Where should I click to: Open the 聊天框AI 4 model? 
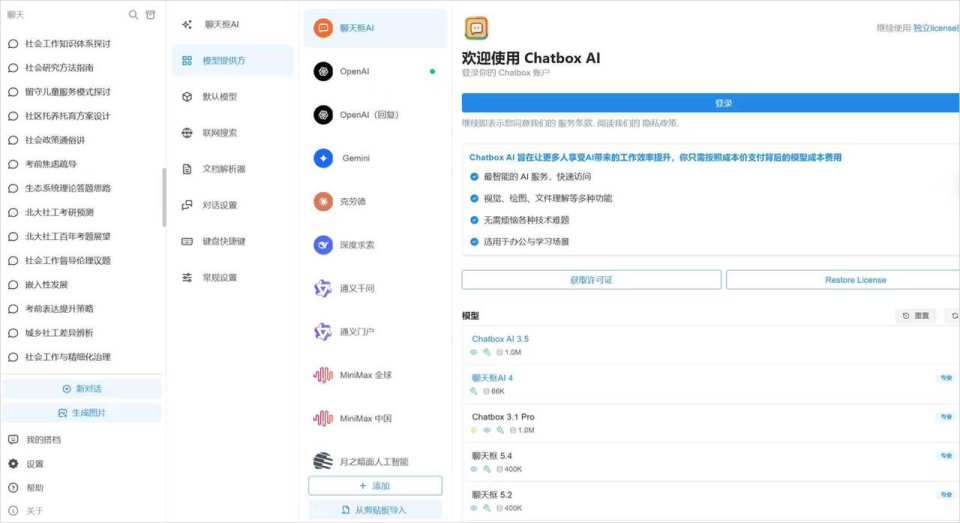[x=492, y=378]
